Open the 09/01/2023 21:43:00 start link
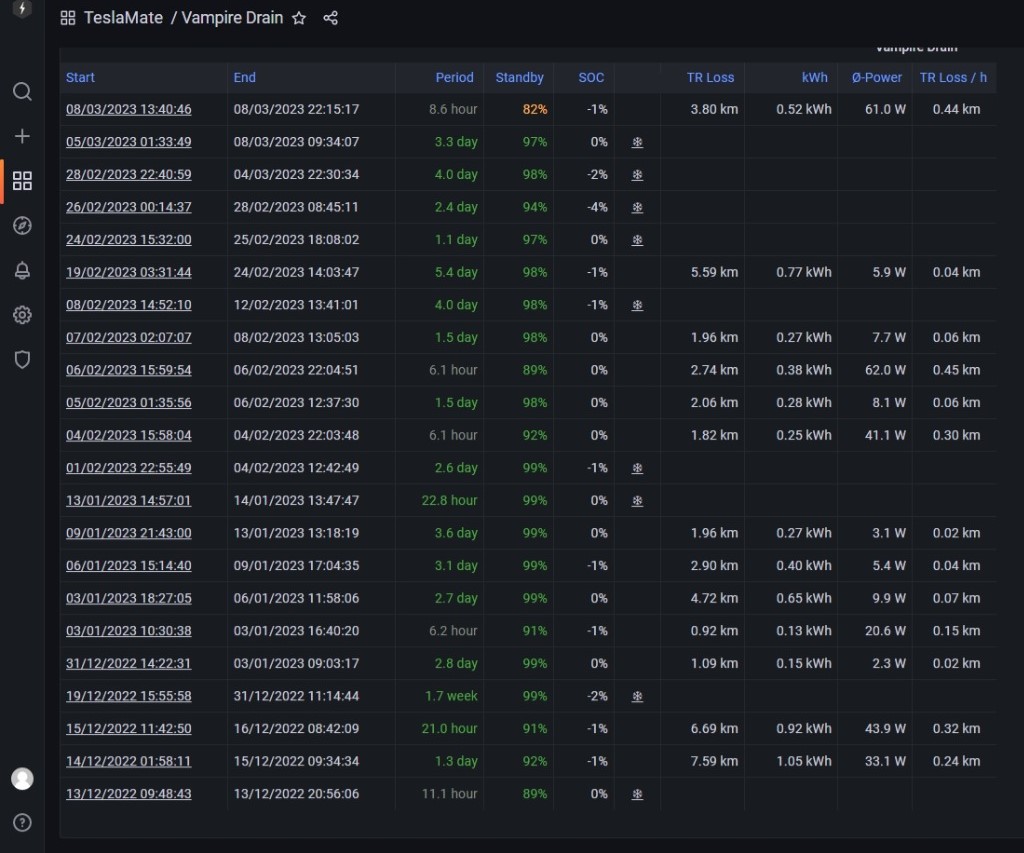Viewport: 1024px width, 853px height. click(x=129, y=533)
